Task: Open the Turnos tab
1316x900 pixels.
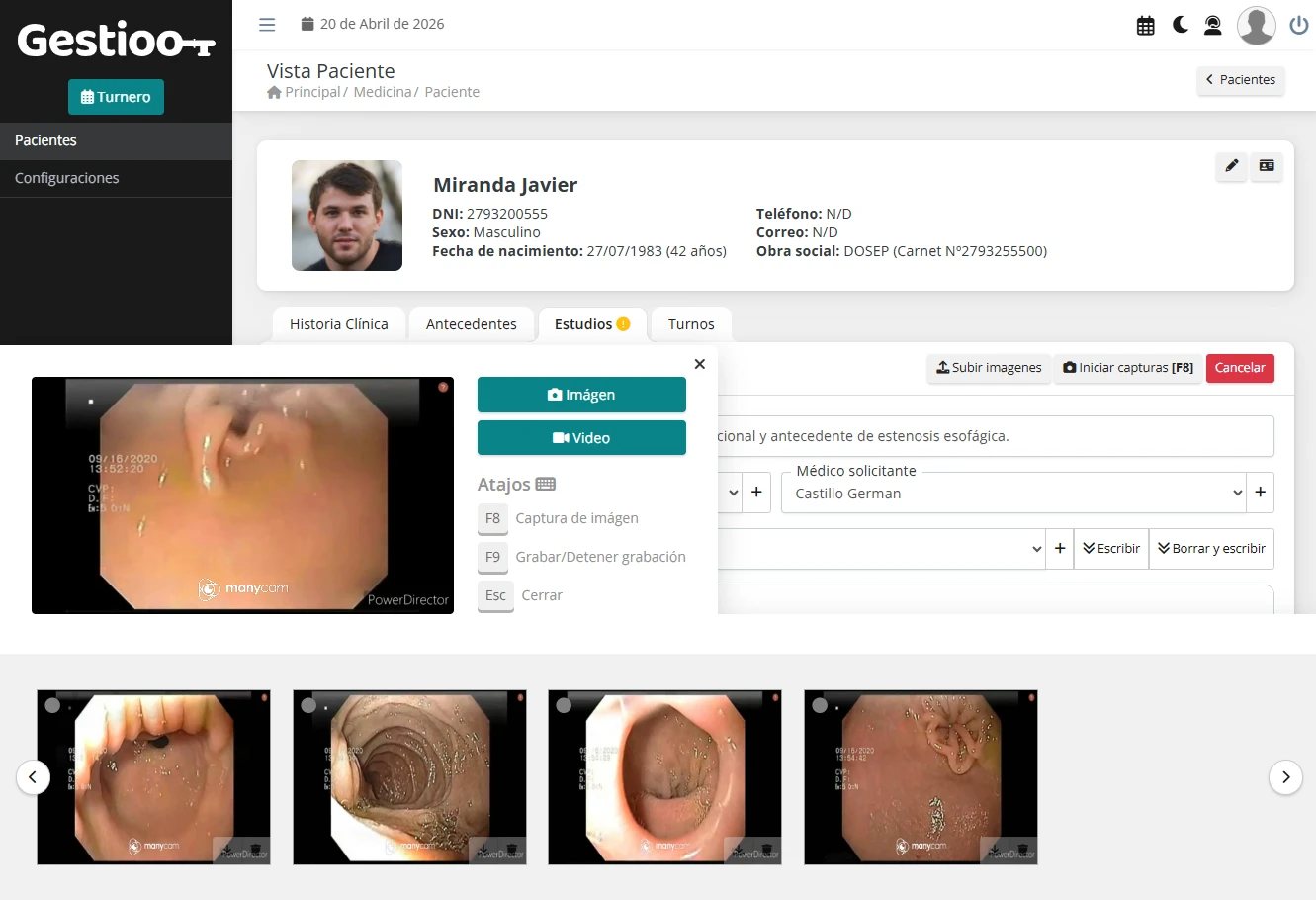Action: point(691,324)
